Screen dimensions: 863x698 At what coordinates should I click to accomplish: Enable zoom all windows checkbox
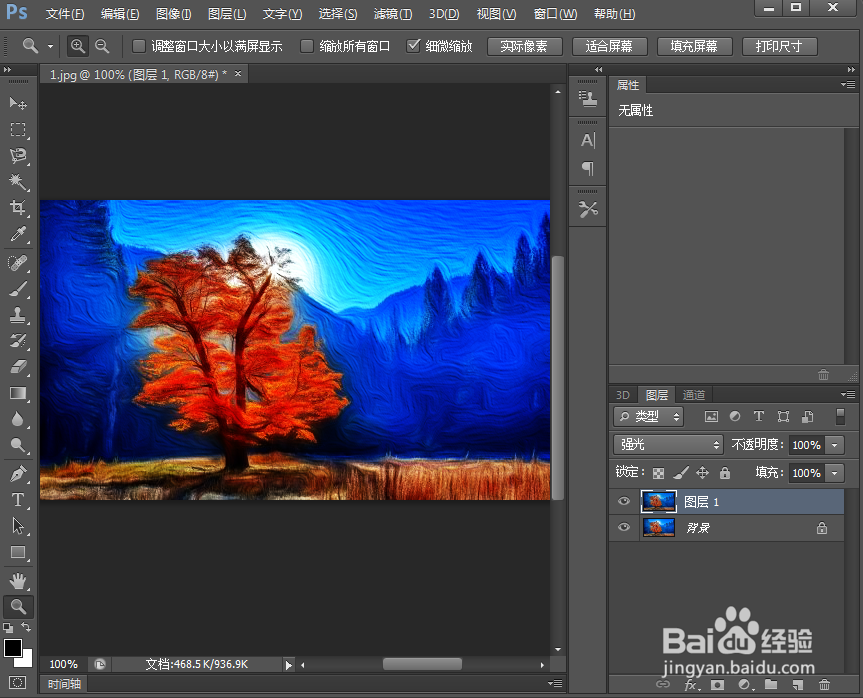(307, 46)
